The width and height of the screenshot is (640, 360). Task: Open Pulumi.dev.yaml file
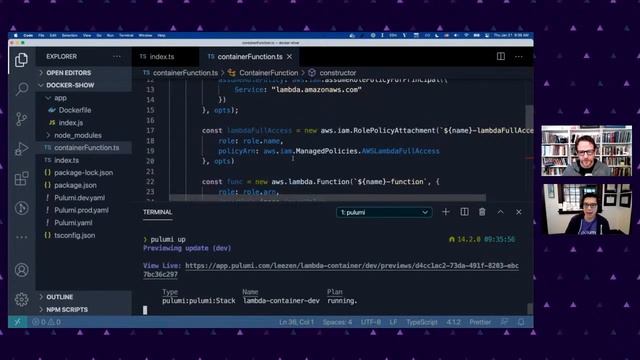click(x=80, y=198)
